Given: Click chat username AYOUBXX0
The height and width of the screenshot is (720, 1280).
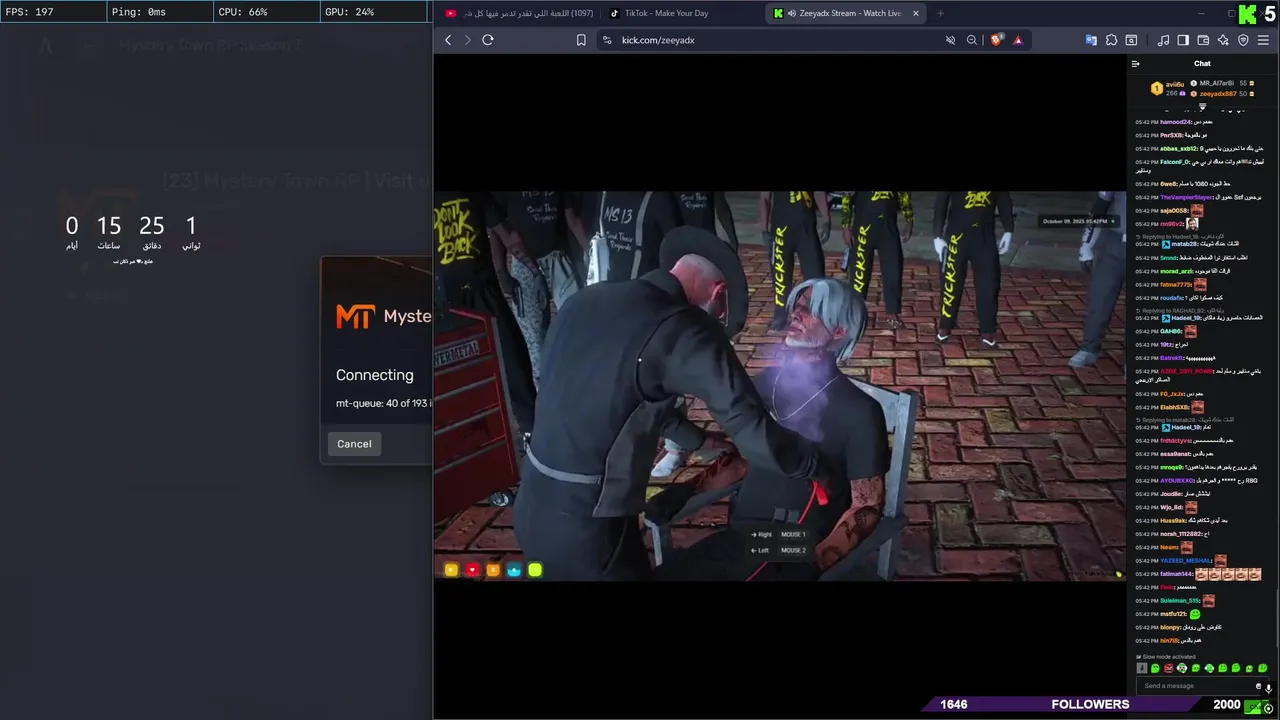Looking at the screenshot, I should 1178,481.
